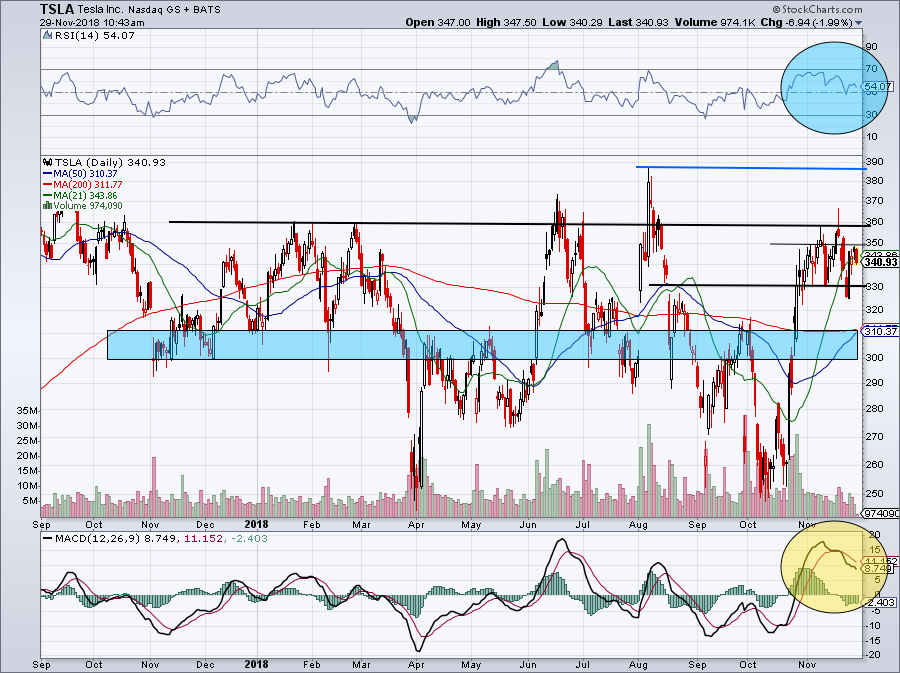Screen dimensions: 900x673
Task: Click the volume bars icon in the legend
Action: point(48,205)
